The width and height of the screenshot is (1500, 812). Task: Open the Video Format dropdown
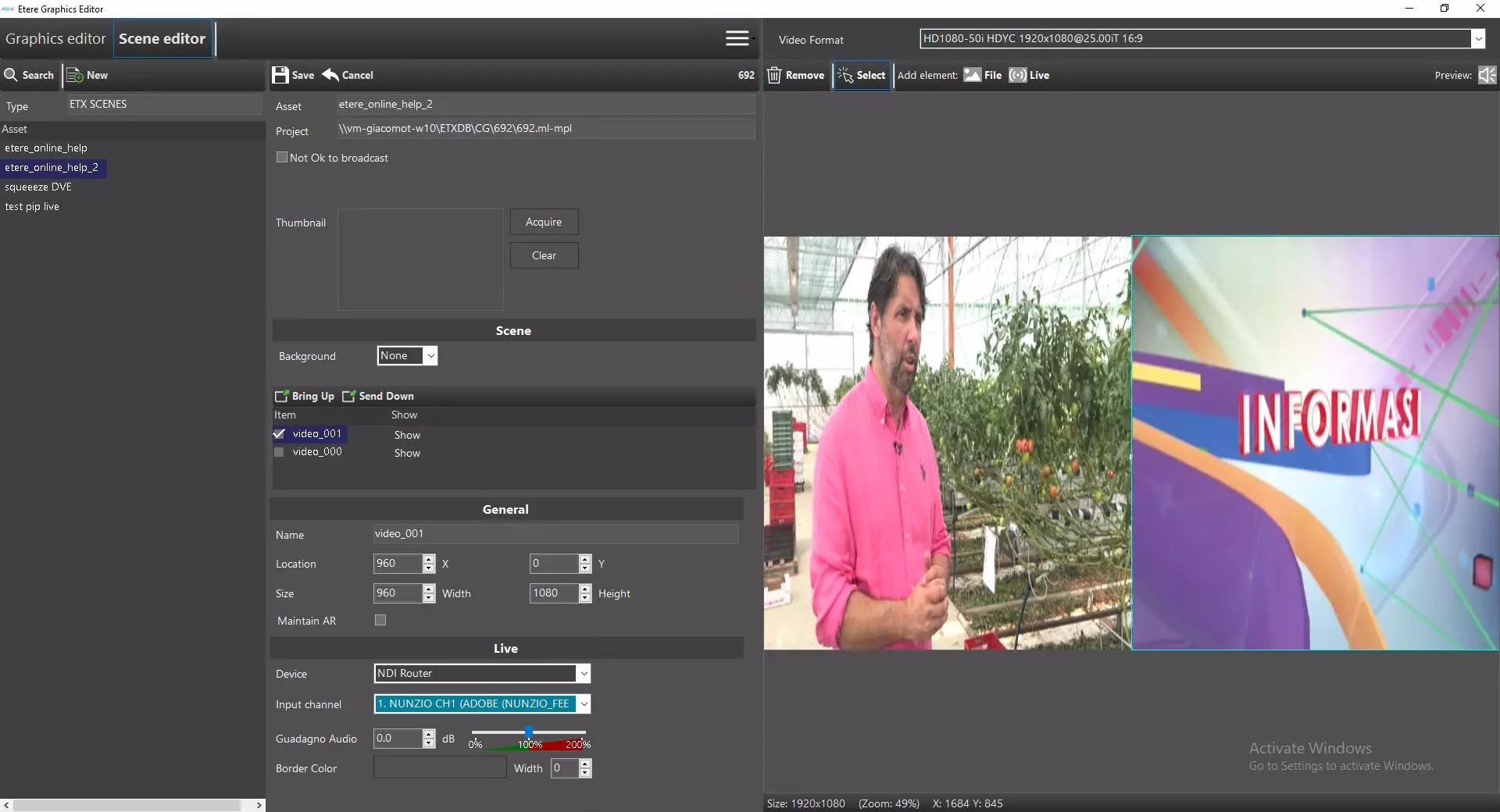[1477, 39]
